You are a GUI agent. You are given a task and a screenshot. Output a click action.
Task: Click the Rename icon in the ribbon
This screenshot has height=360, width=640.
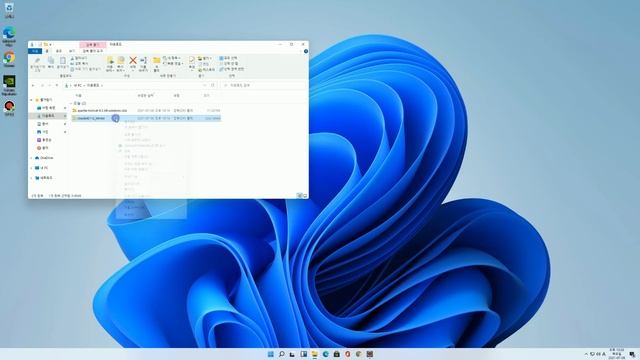143,64
